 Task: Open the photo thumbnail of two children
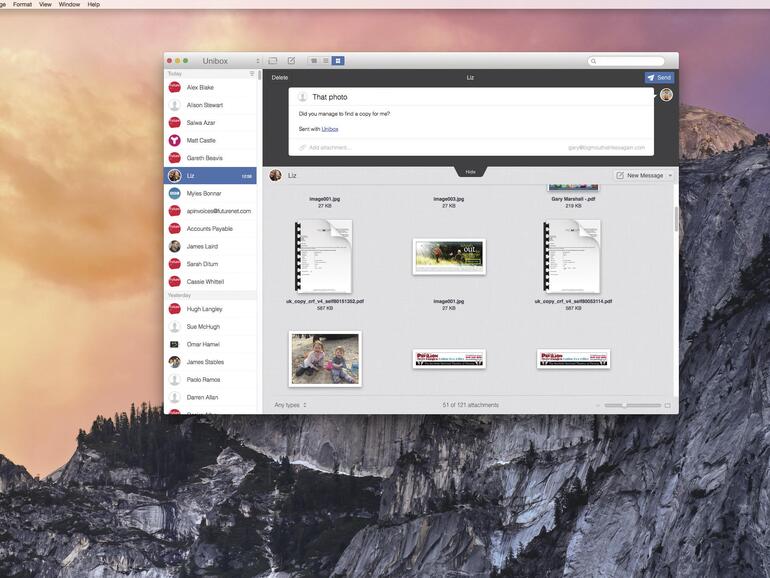(x=325, y=358)
